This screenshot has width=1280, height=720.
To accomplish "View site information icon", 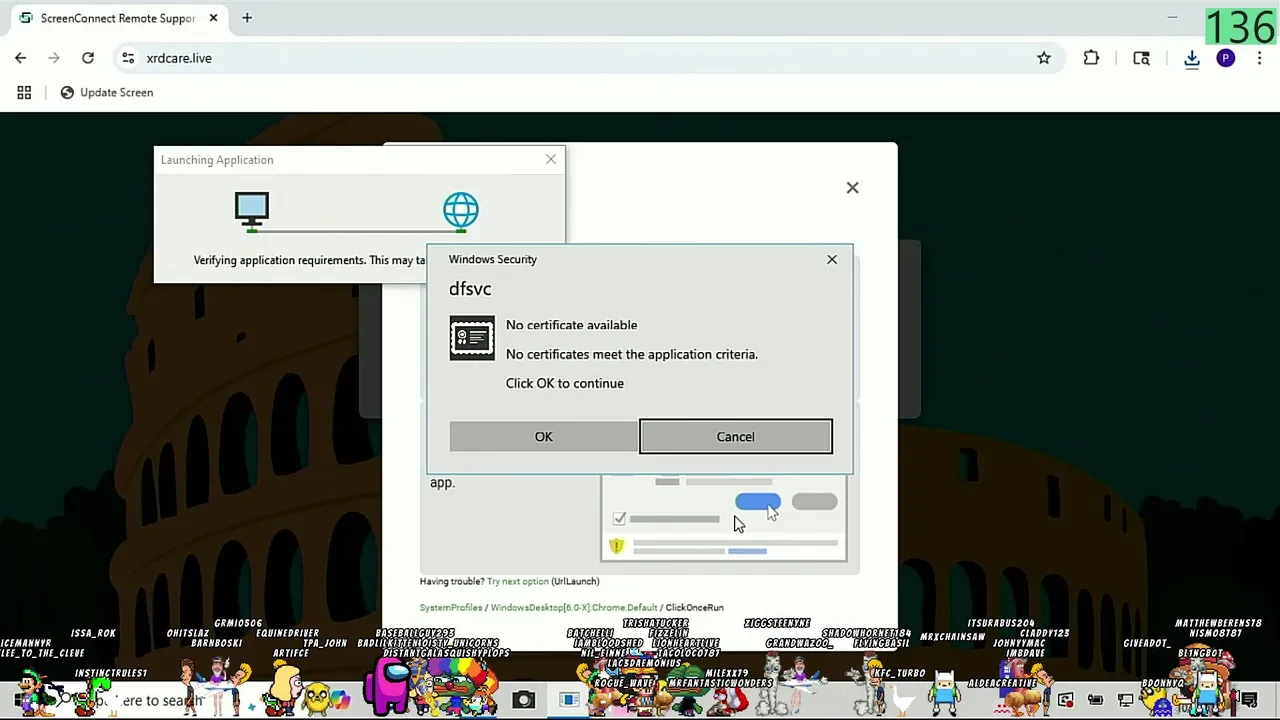I will (x=128, y=58).
